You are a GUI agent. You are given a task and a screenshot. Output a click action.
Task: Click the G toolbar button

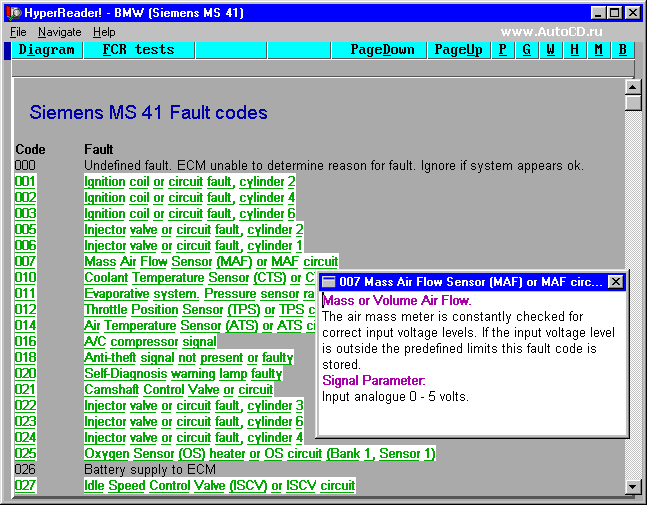(527, 50)
